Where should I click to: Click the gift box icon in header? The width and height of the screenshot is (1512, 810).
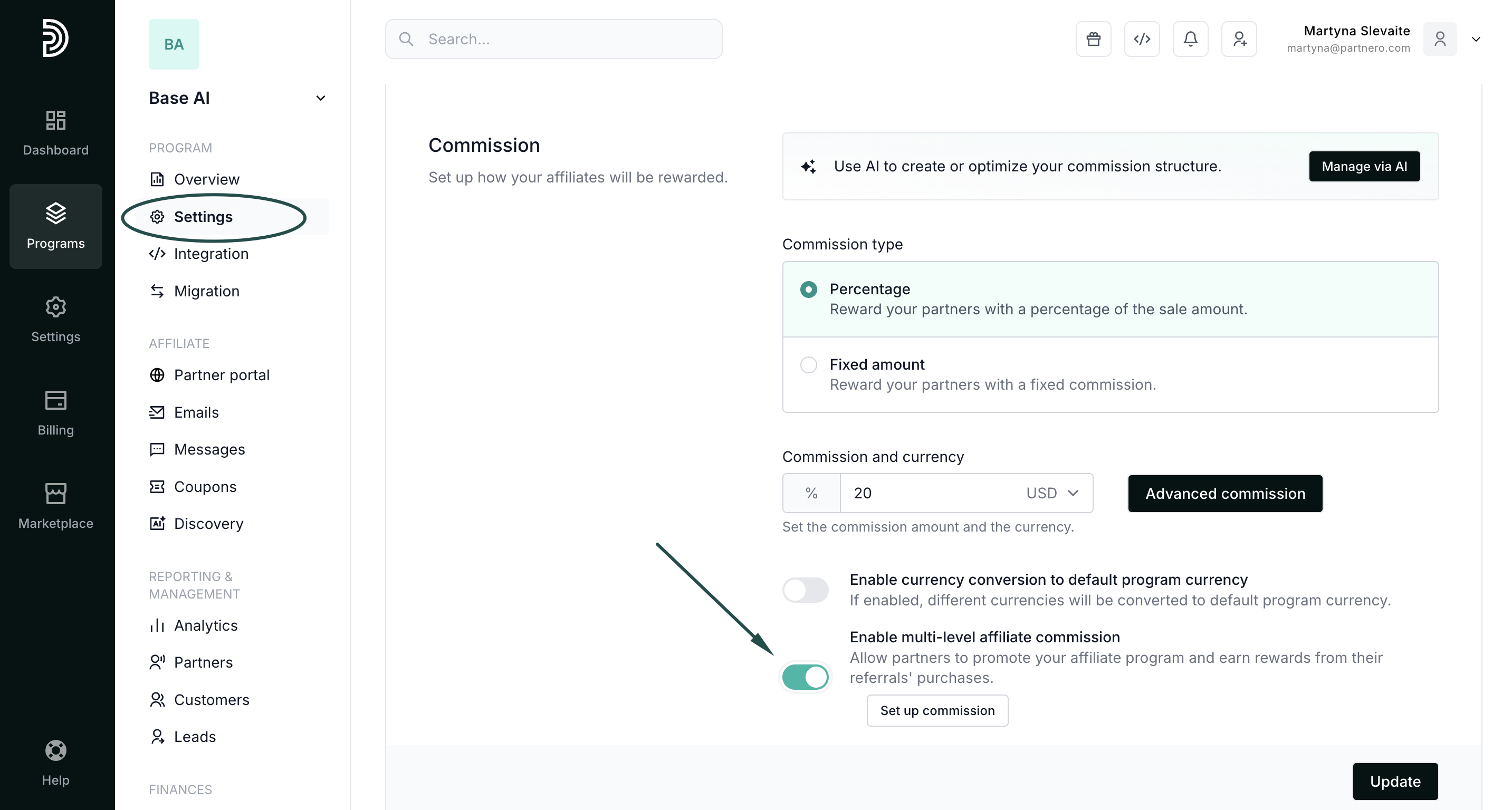coord(1093,40)
